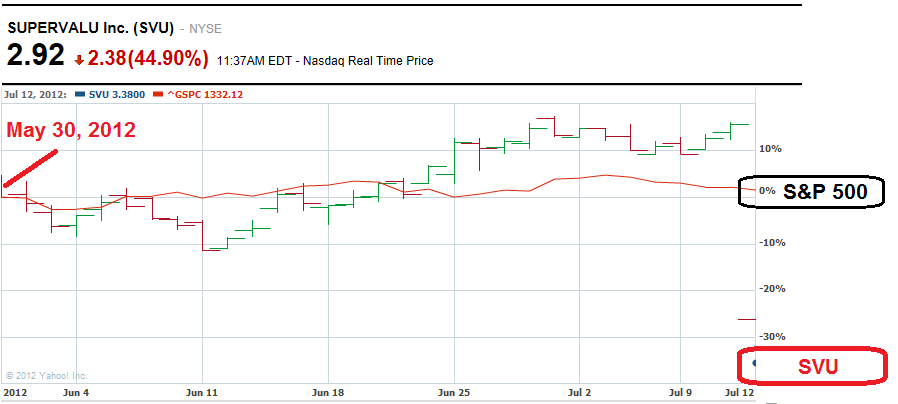Click the 10% y-axis label
898x404 pixels.
770,149
